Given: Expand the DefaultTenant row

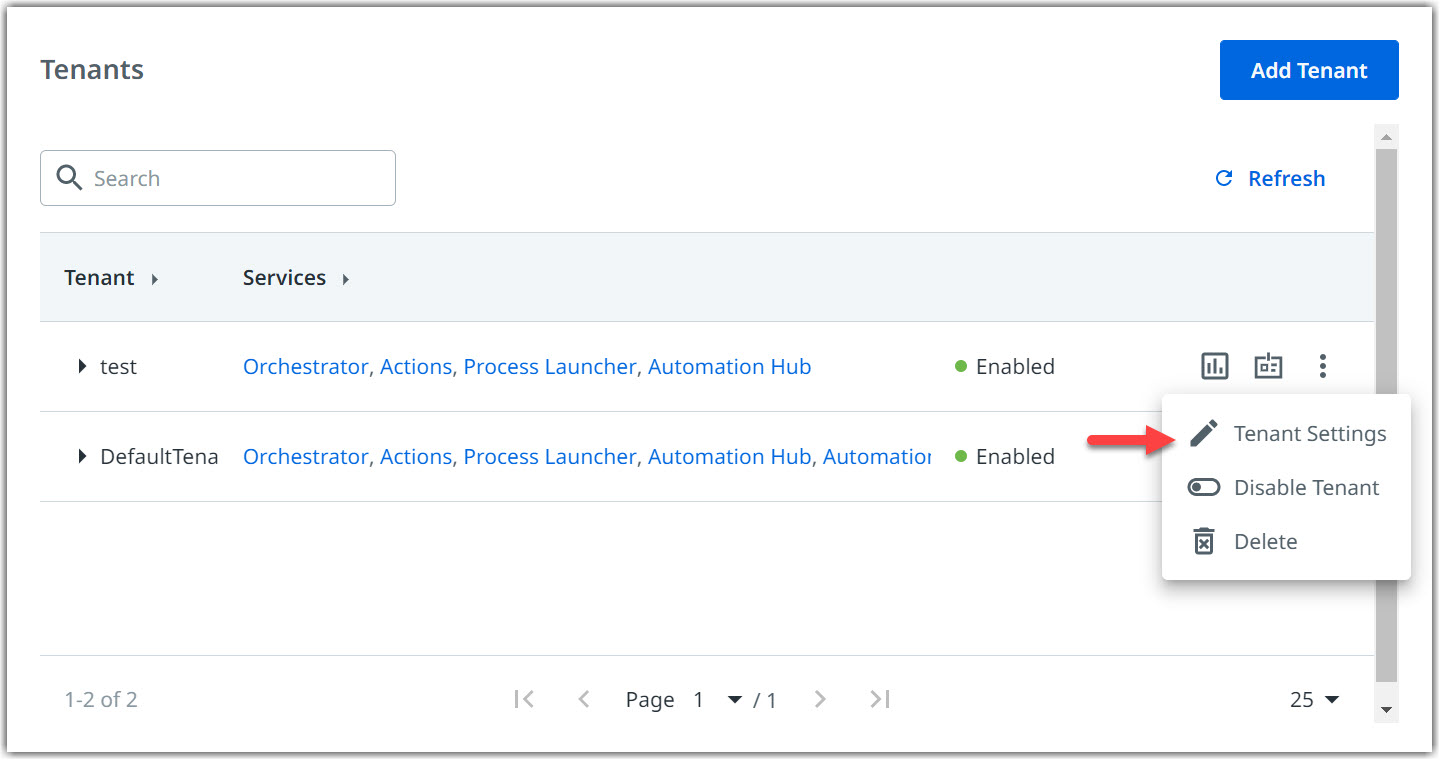Looking at the screenshot, I should coord(82,456).
